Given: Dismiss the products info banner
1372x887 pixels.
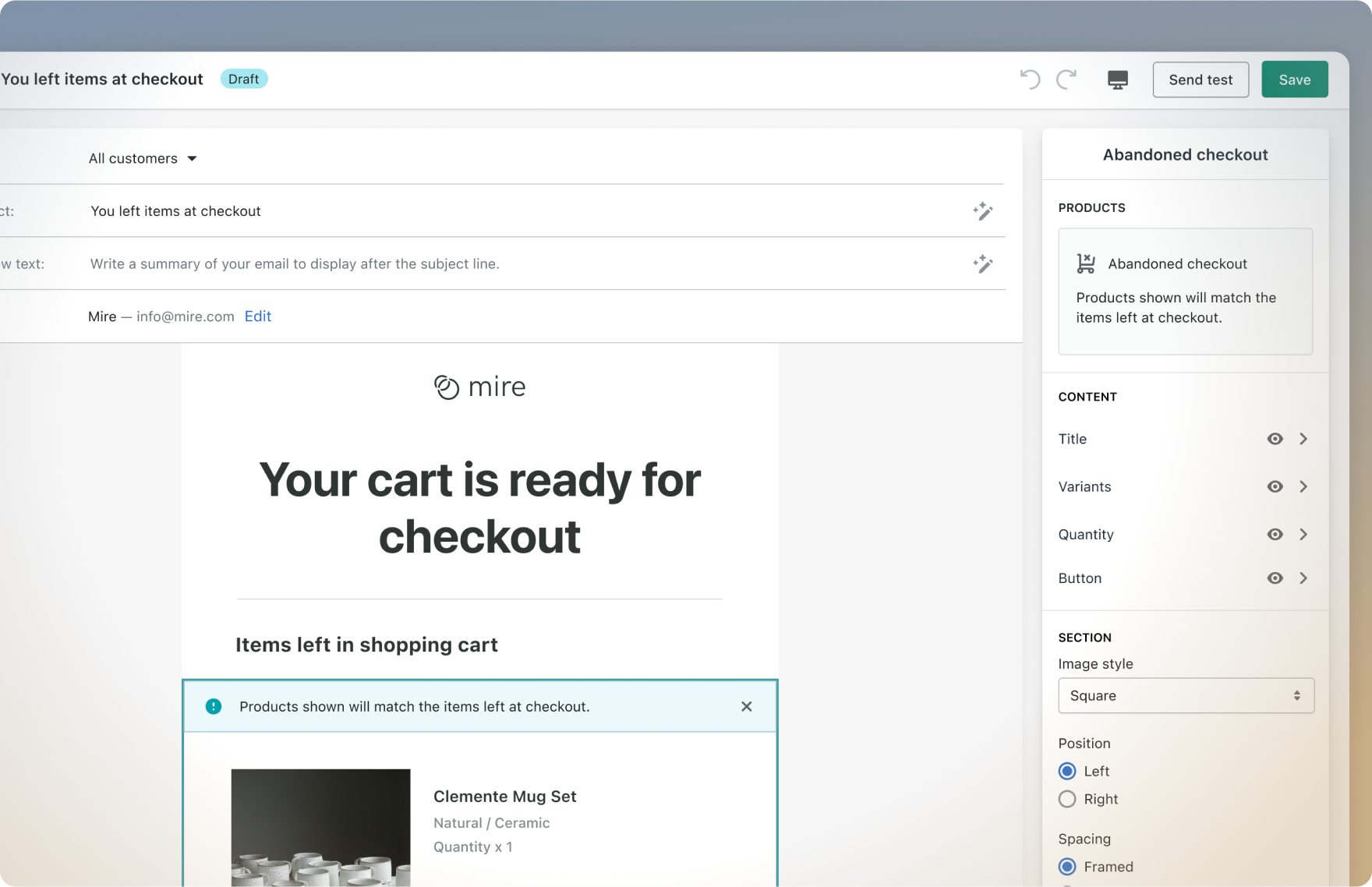Looking at the screenshot, I should coord(746,706).
